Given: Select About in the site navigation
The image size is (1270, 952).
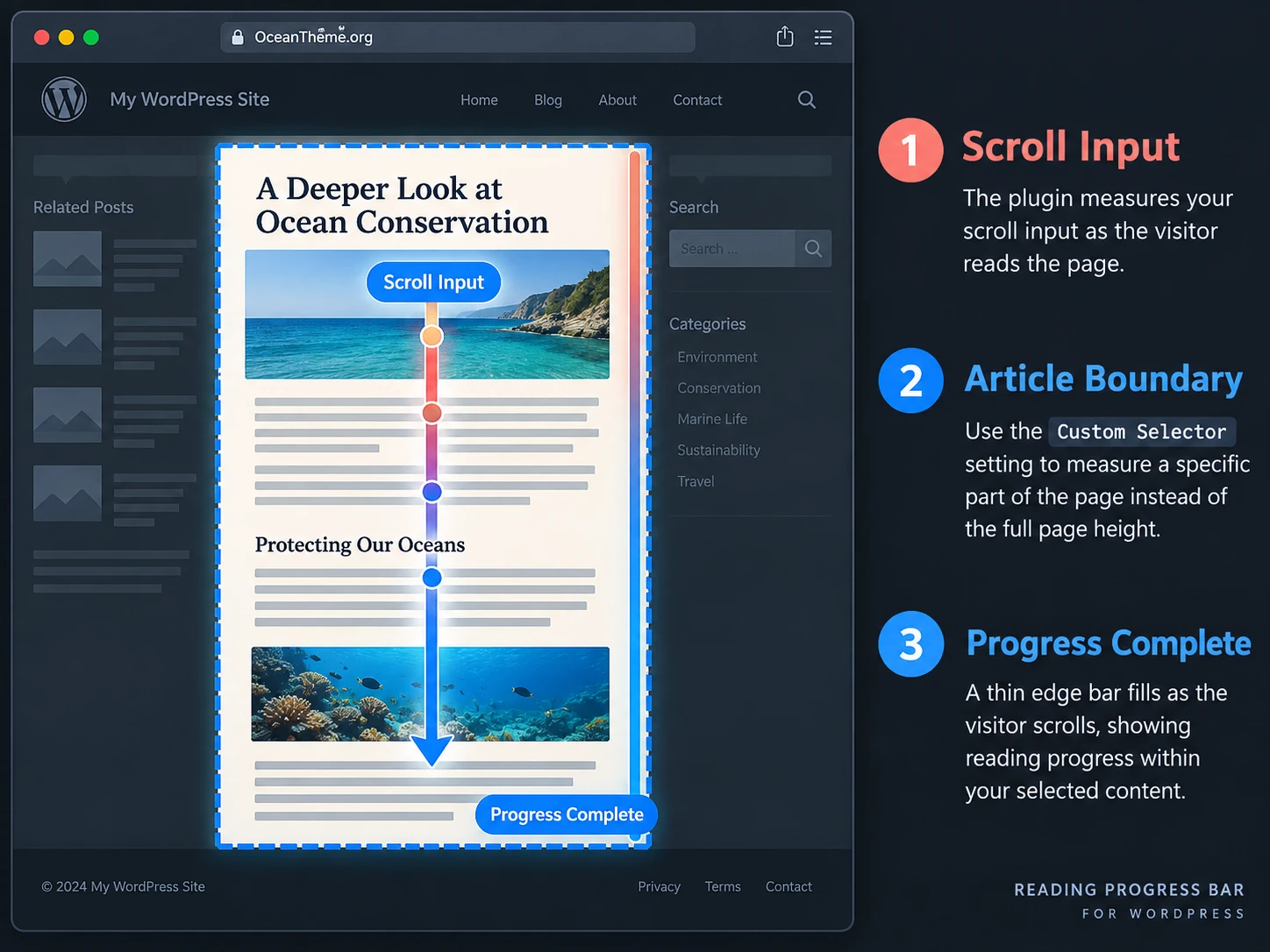Looking at the screenshot, I should pyautogui.click(x=617, y=100).
